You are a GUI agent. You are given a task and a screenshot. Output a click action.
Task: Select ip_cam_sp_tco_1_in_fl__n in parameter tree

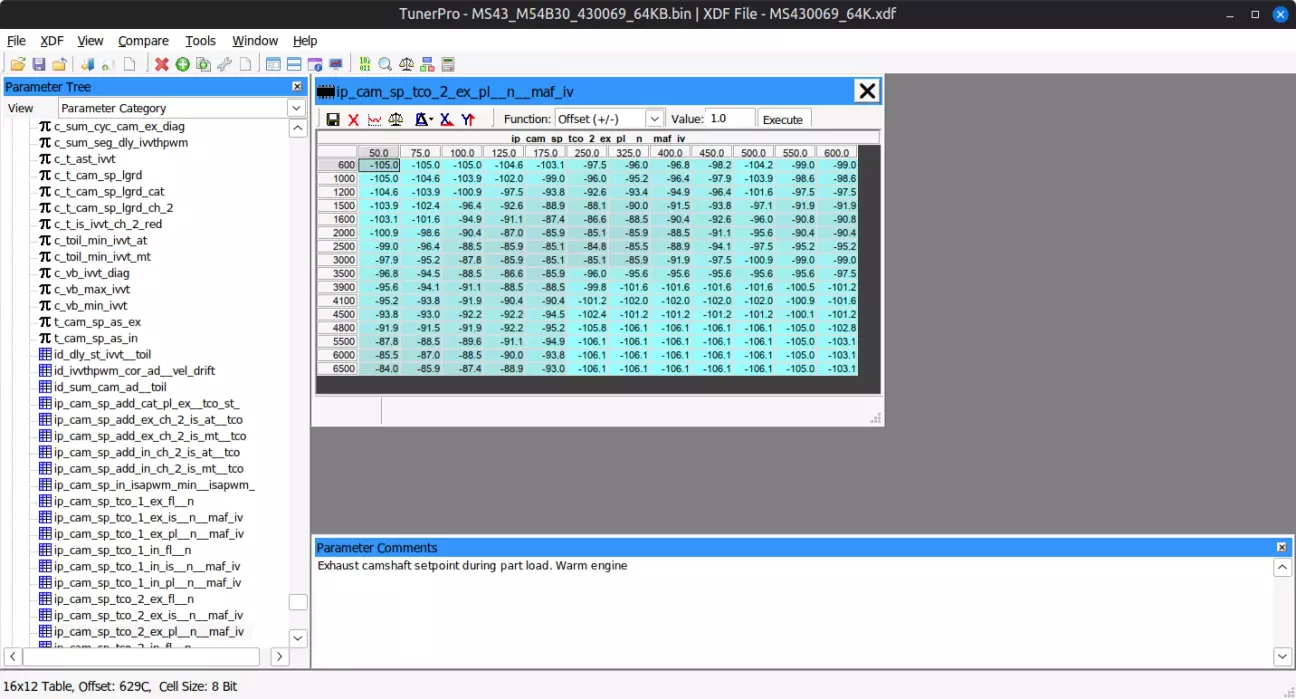(x=122, y=550)
